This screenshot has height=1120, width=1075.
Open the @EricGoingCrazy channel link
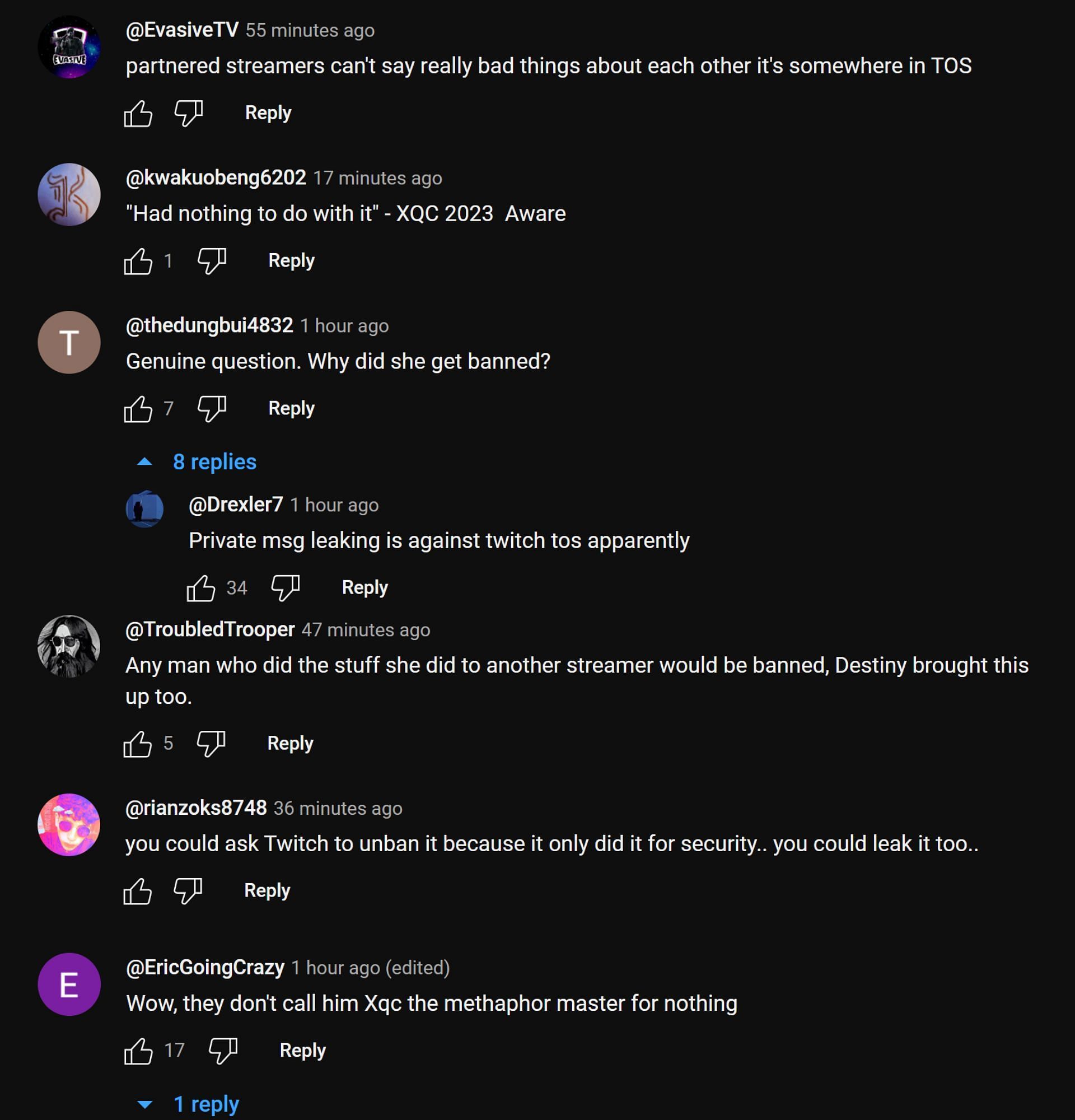(205, 968)
